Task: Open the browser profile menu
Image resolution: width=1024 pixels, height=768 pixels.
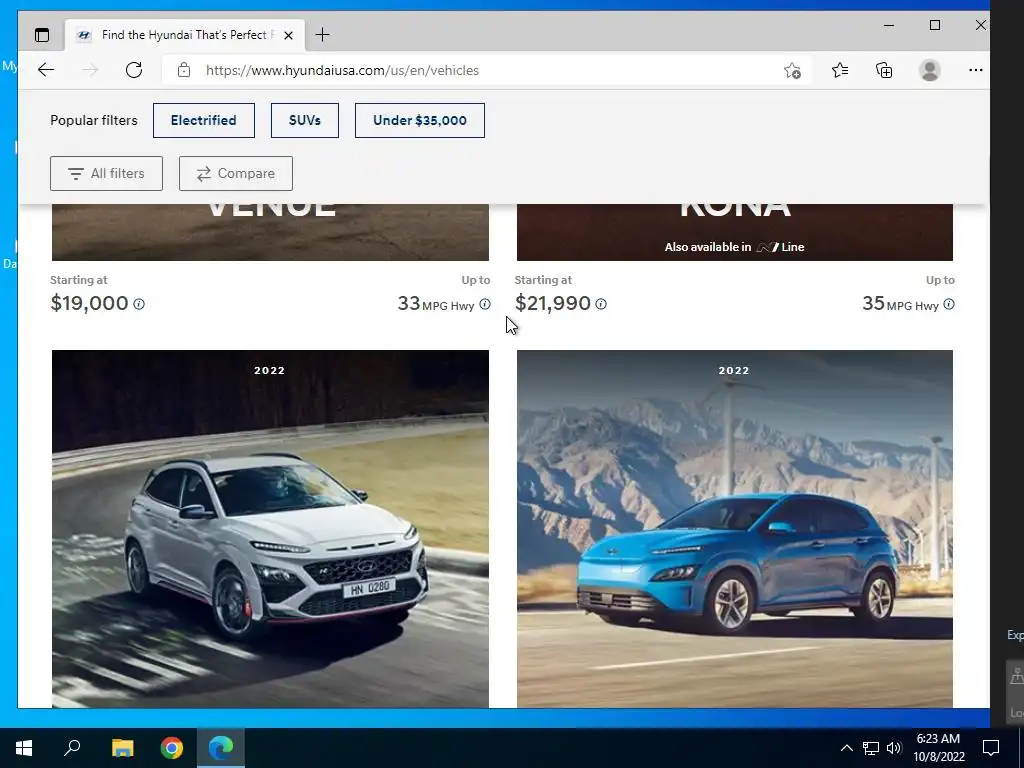Action: click(929, 71)
